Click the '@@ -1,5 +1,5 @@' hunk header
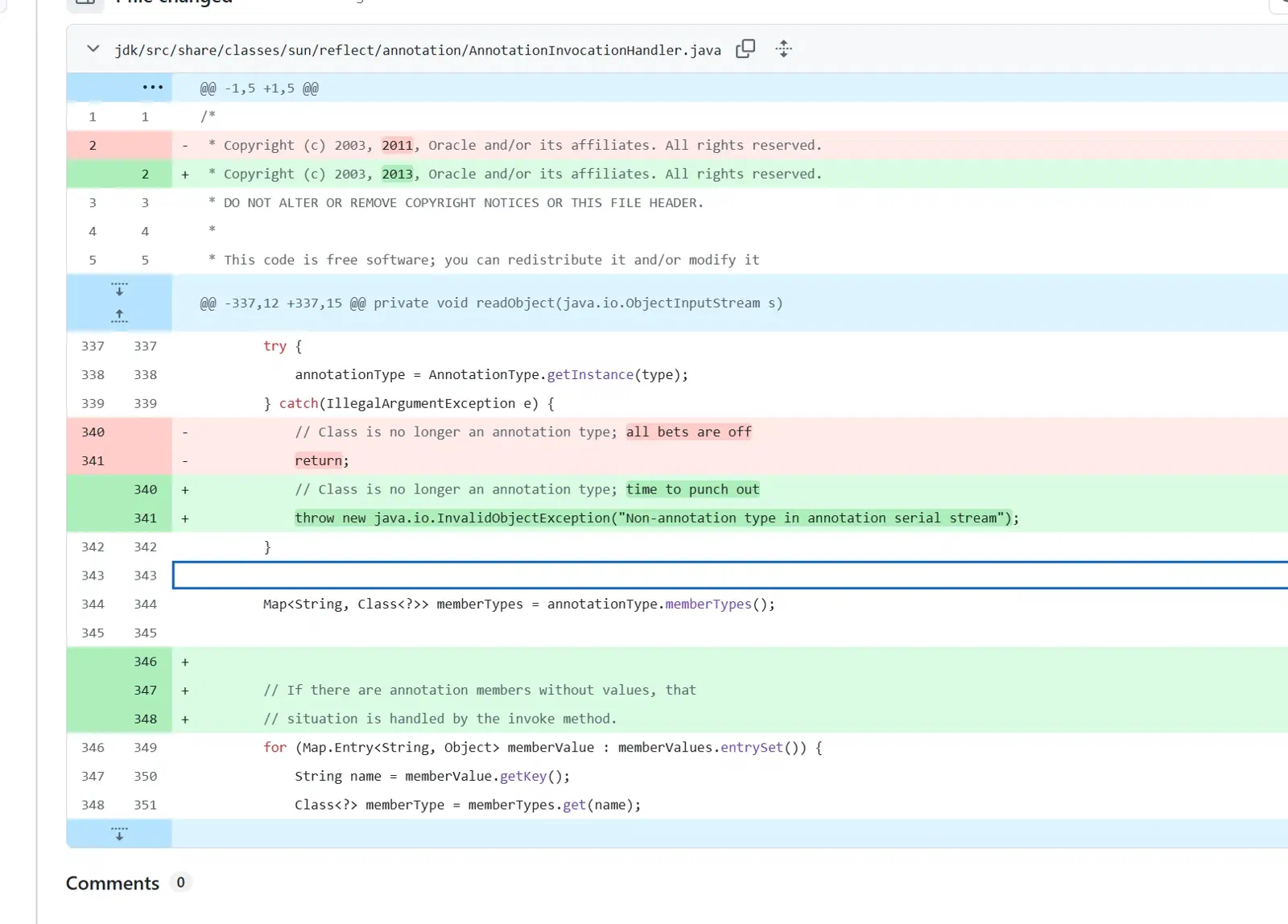This screenshot has width=1288, height=924. [259, 89]
